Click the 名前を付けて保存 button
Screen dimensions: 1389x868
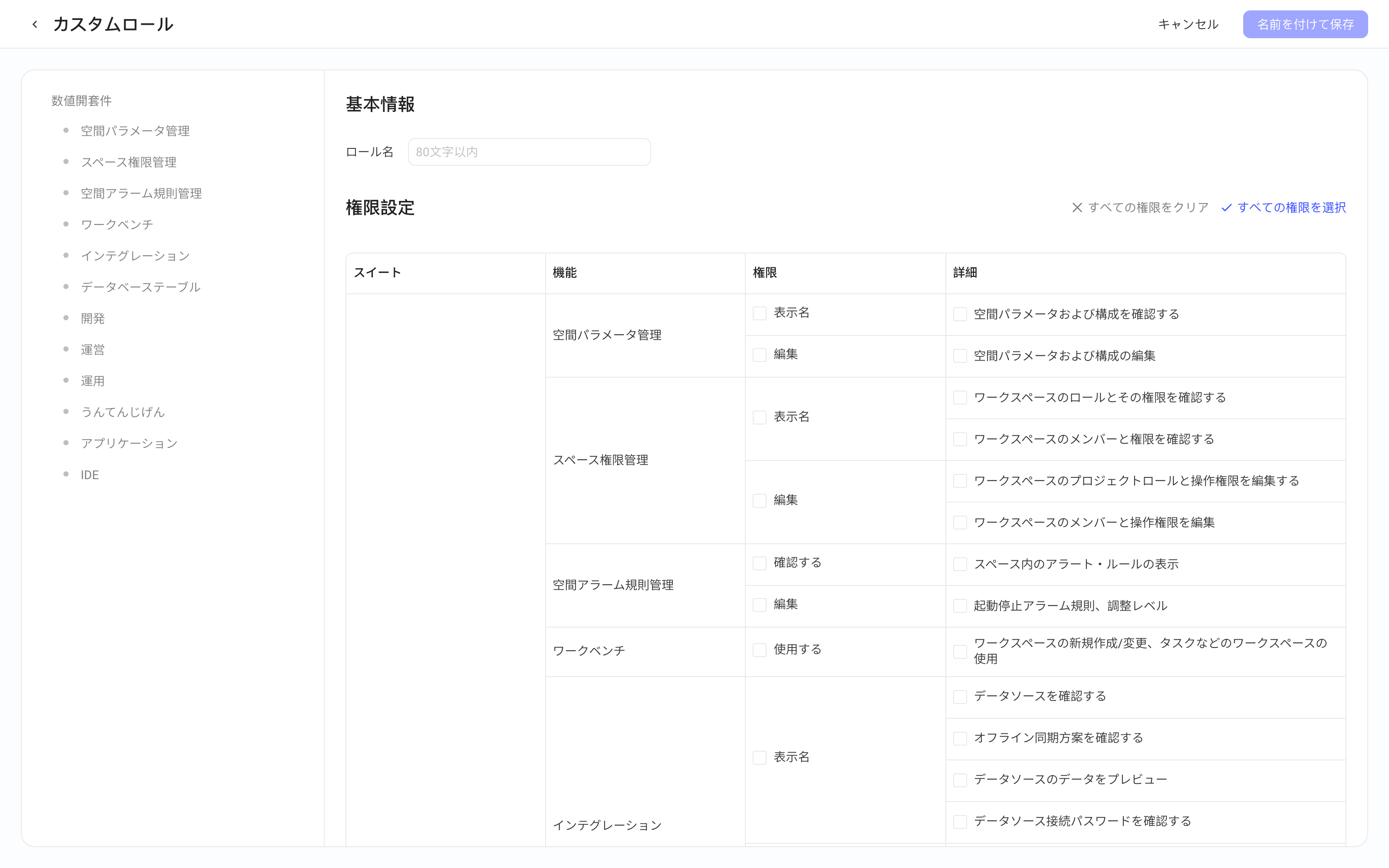(1305, 24)
